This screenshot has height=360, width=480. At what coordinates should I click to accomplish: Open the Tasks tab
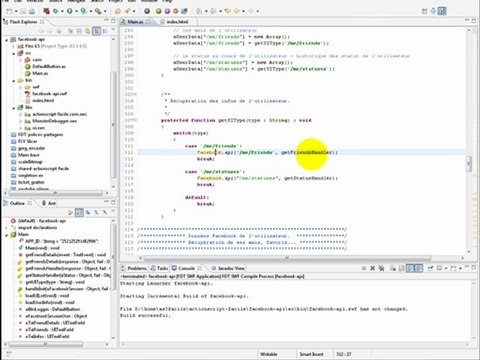coord(159,268)
